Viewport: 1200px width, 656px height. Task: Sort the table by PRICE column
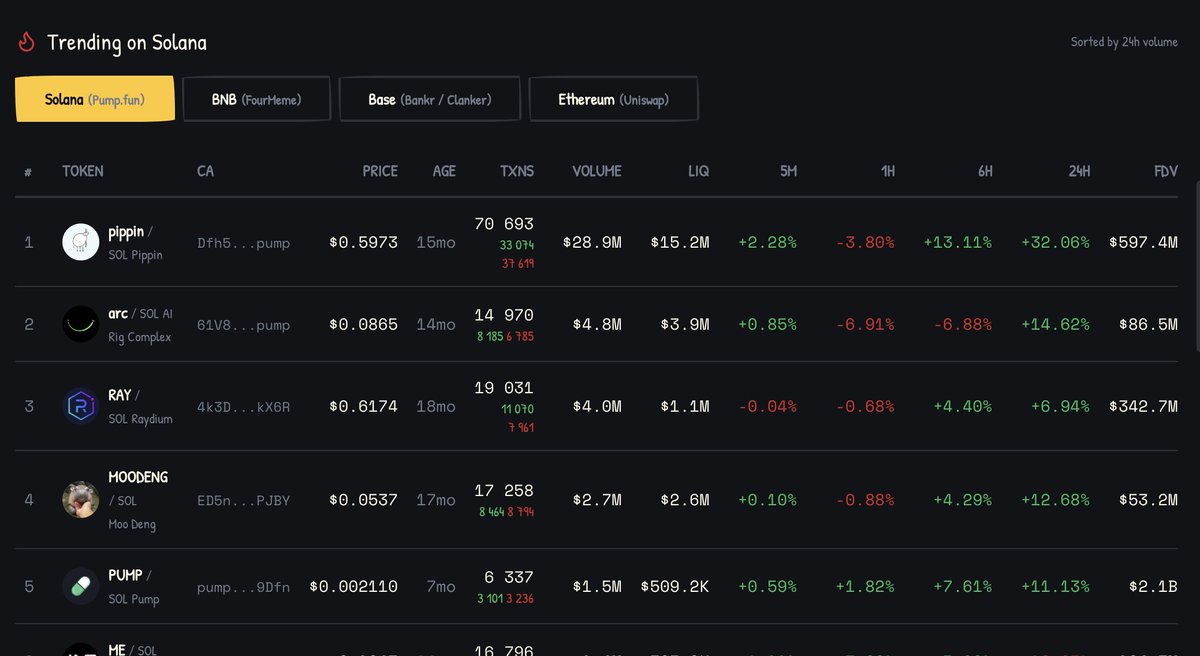380,171
